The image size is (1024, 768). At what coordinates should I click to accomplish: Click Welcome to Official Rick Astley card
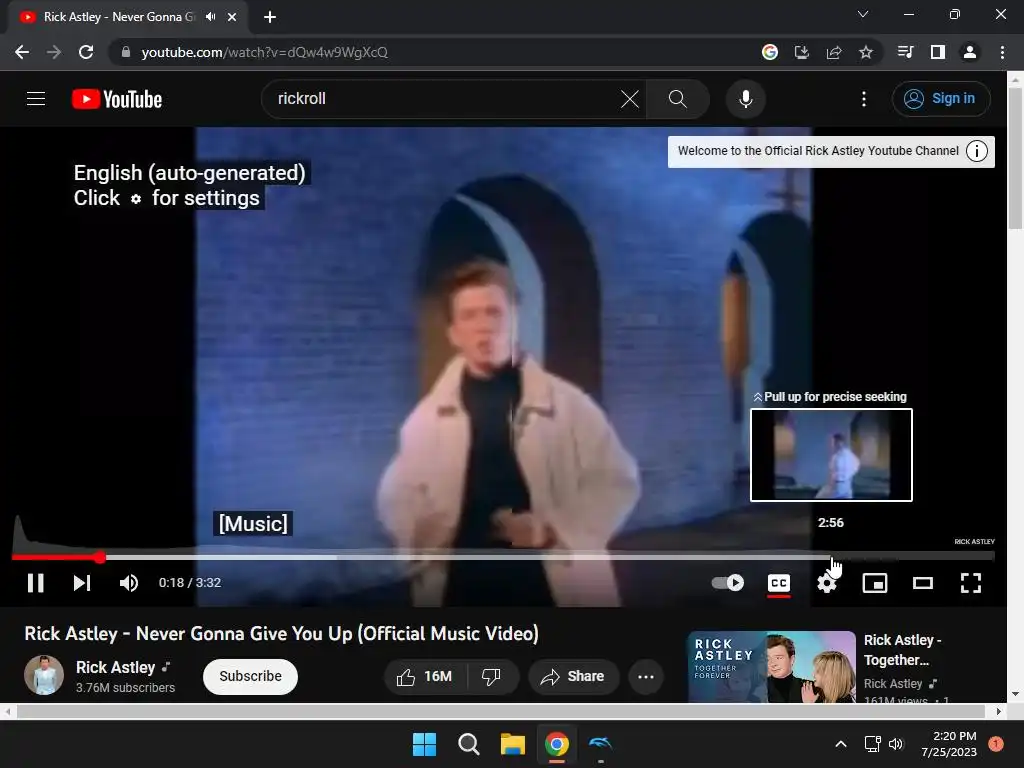818,152
